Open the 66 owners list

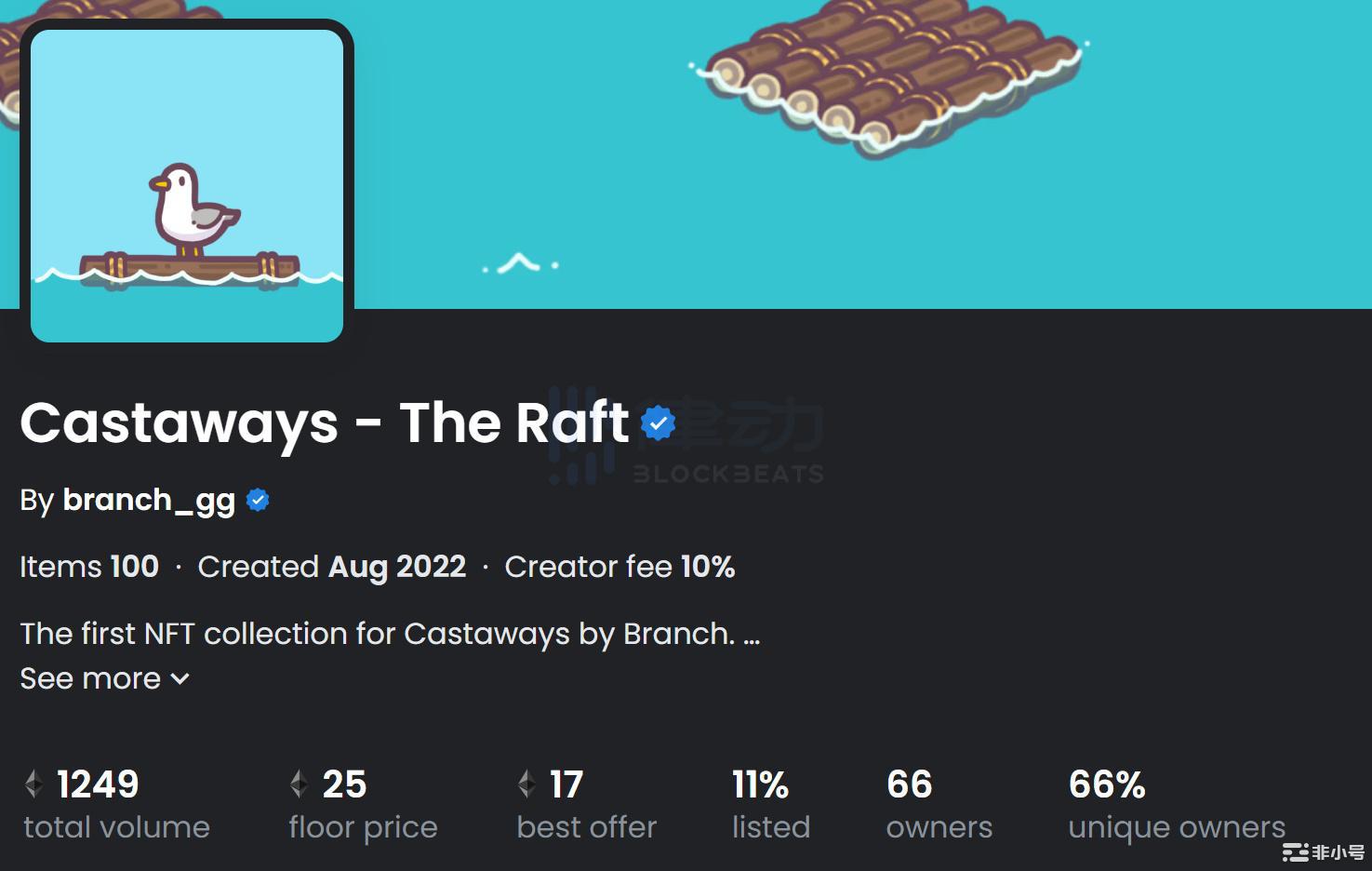(910, 784)
